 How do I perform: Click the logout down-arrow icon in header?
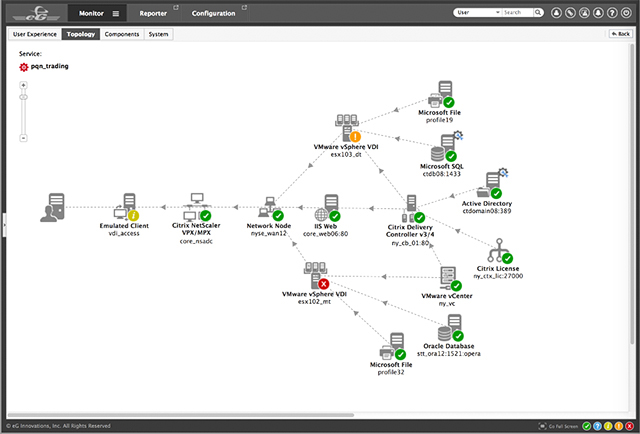coord(626,13)
